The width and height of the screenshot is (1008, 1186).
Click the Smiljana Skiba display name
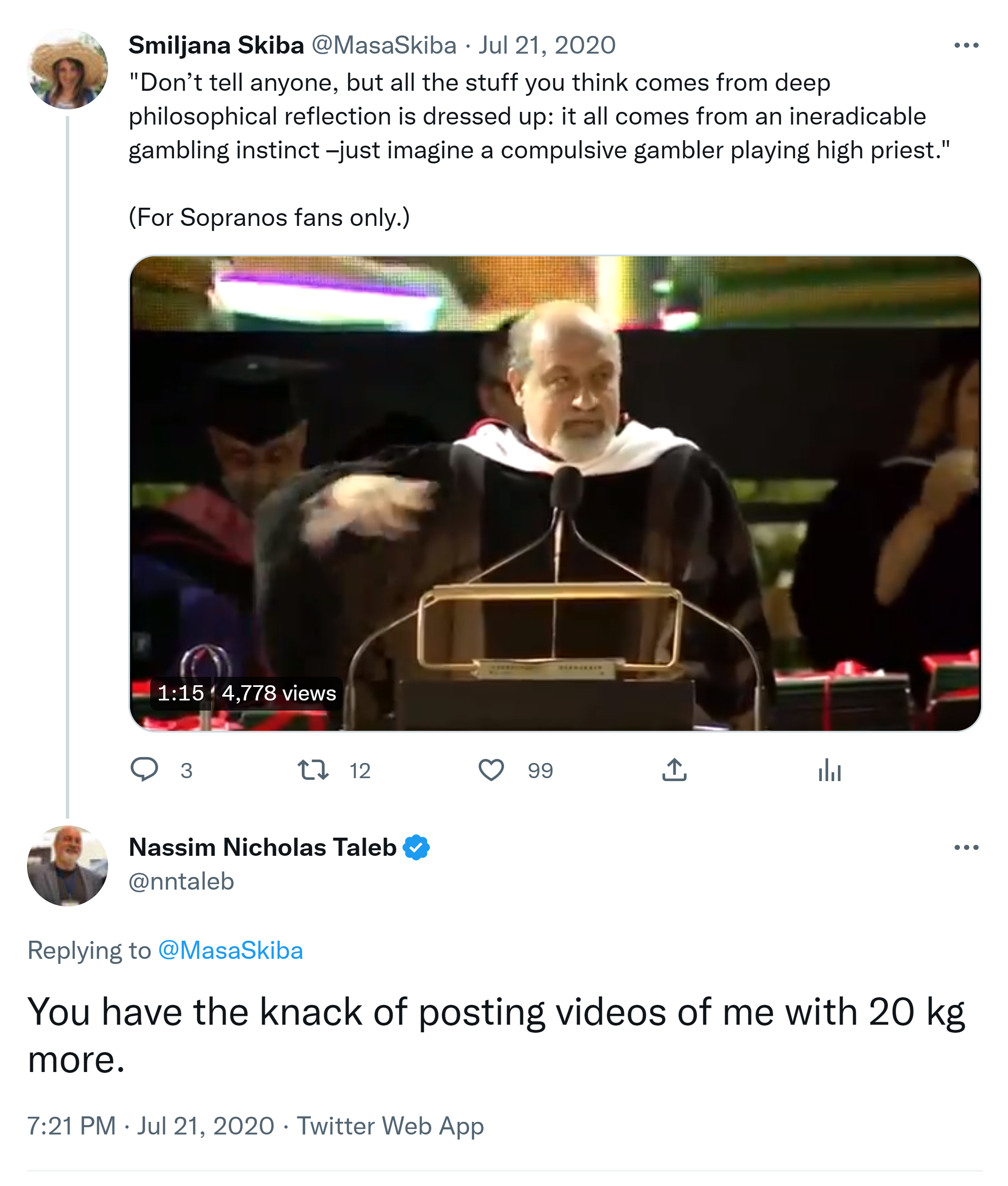pos(216,45)
